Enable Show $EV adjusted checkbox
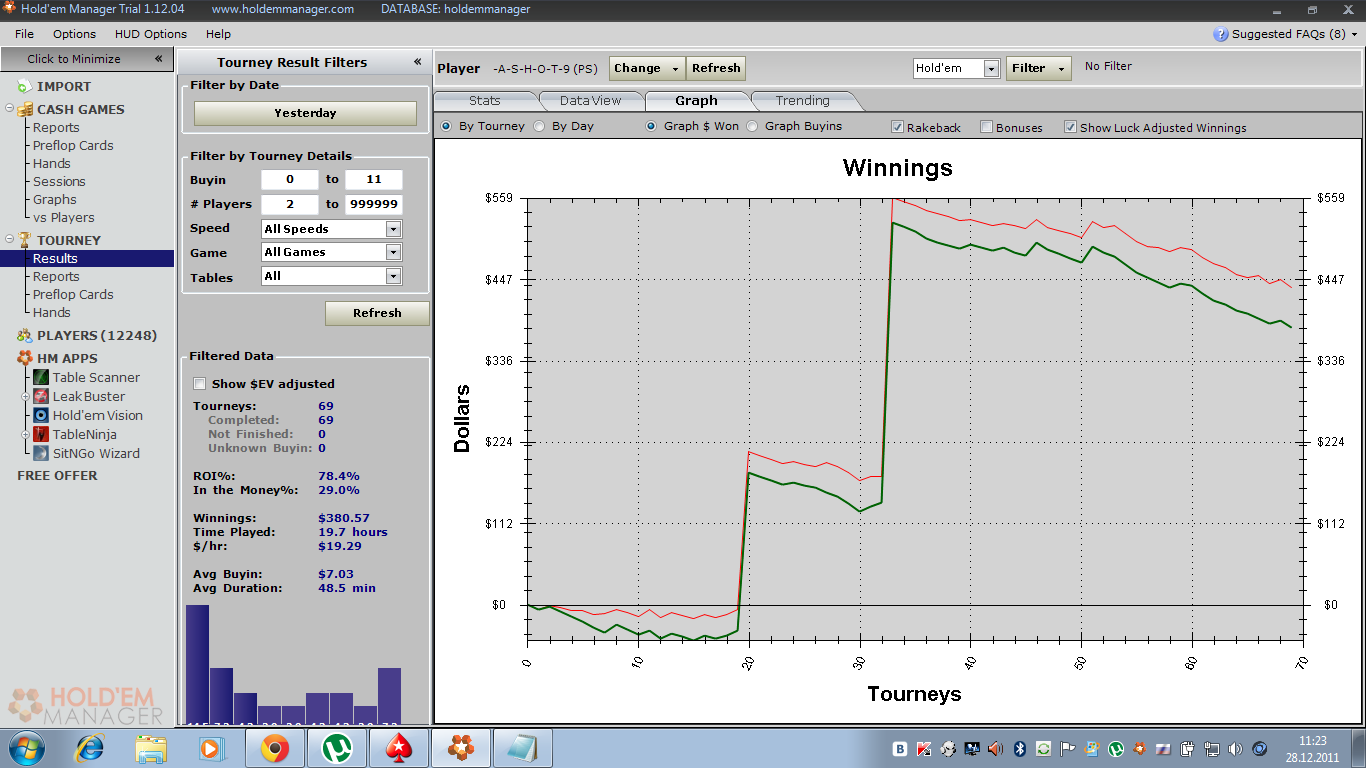The width and height of the screenshot is (1366, 768). 199,384
